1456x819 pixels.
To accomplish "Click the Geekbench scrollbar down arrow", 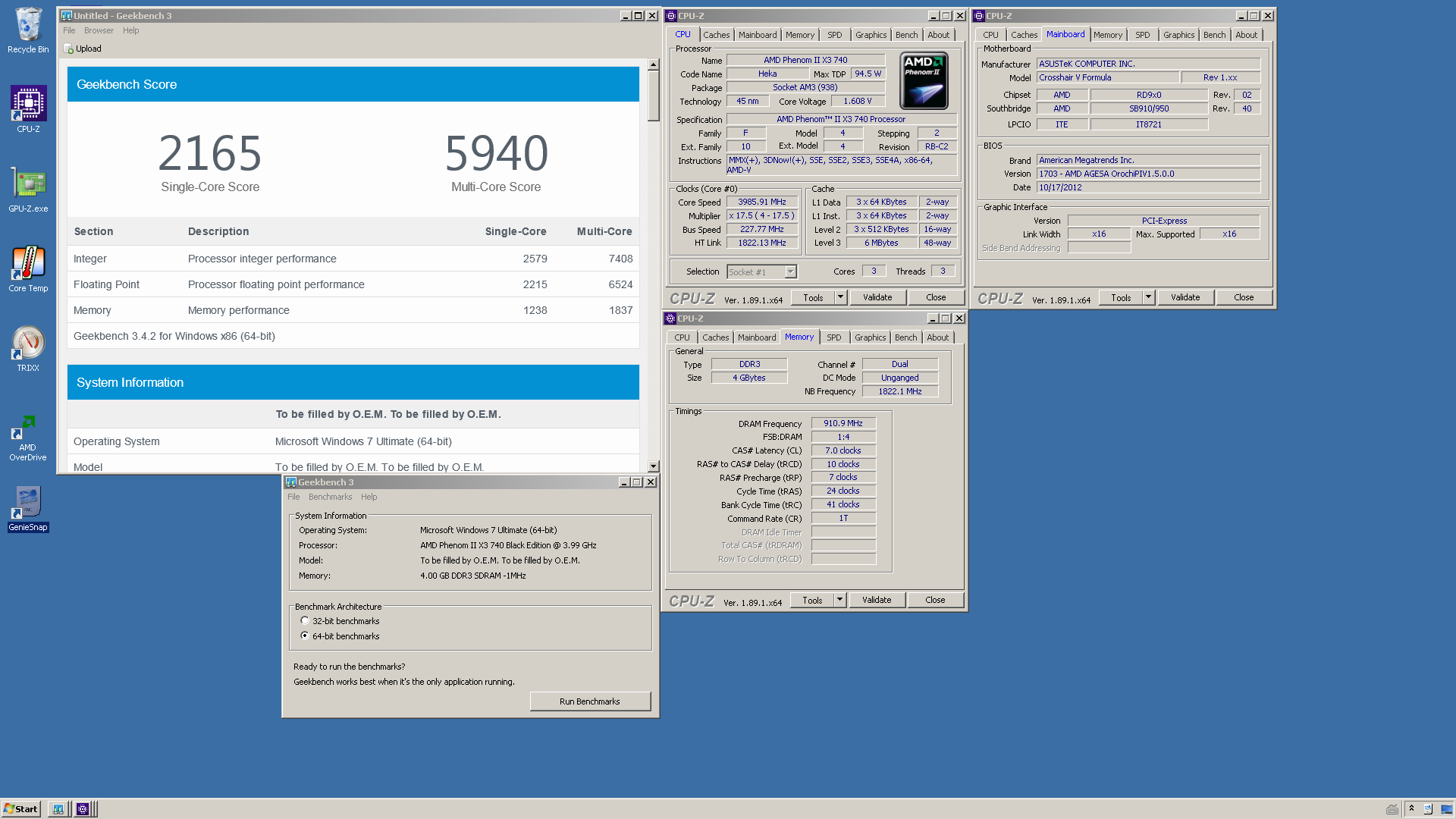I will coord(653,466).
